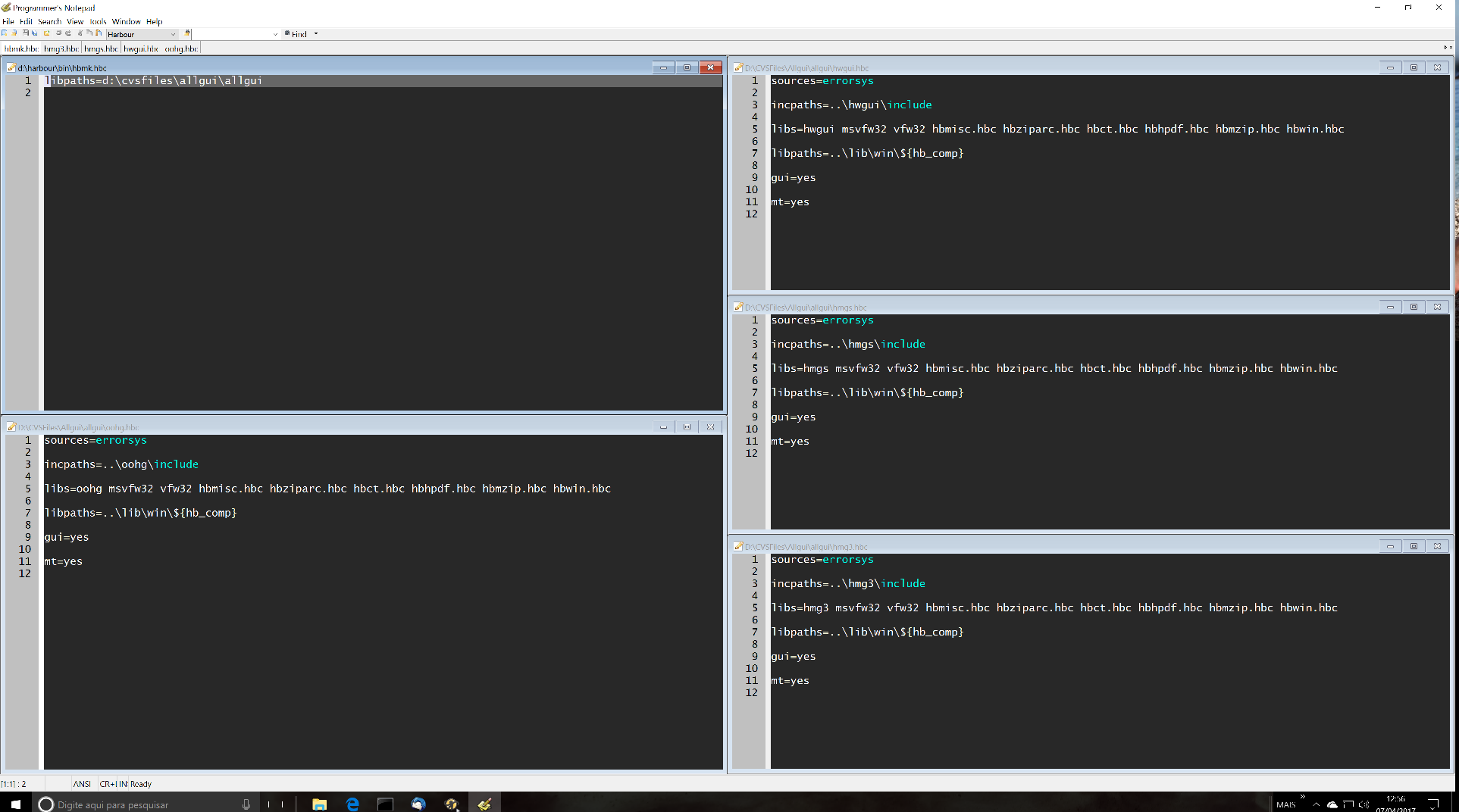
Task: Click the Cut toolbar icon
Action: 79,33
